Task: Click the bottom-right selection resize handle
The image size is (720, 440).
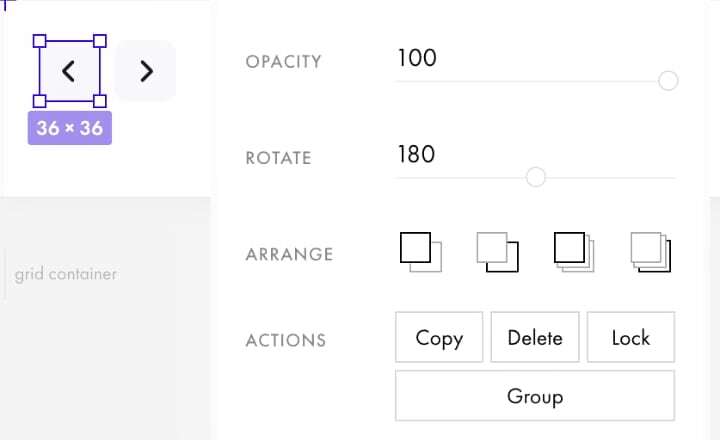Action: coord(100,101)
